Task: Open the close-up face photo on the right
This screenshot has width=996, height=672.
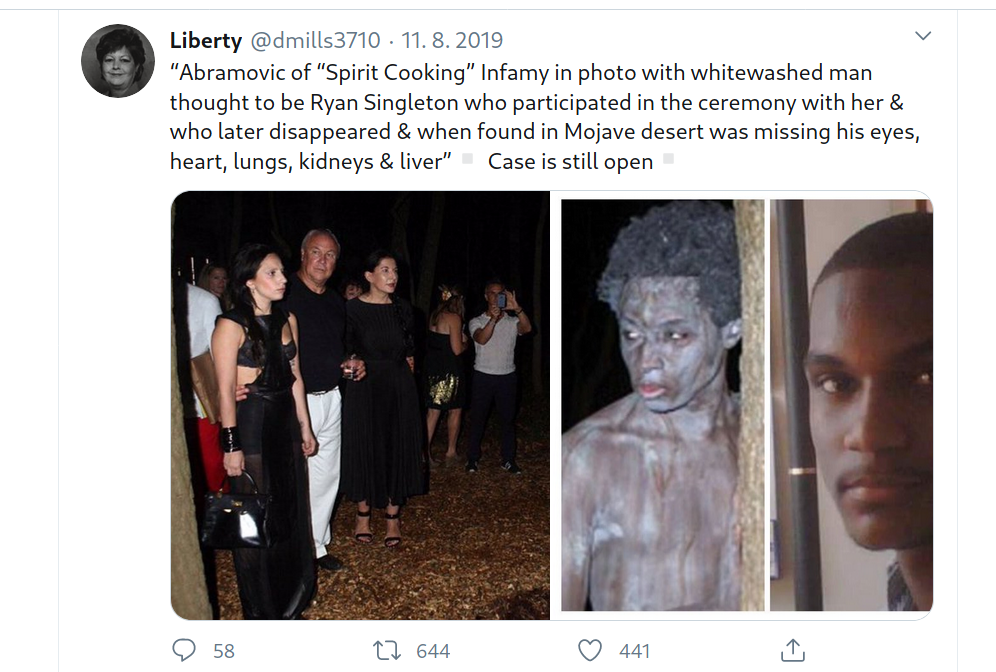Action: tap(851, 405)
